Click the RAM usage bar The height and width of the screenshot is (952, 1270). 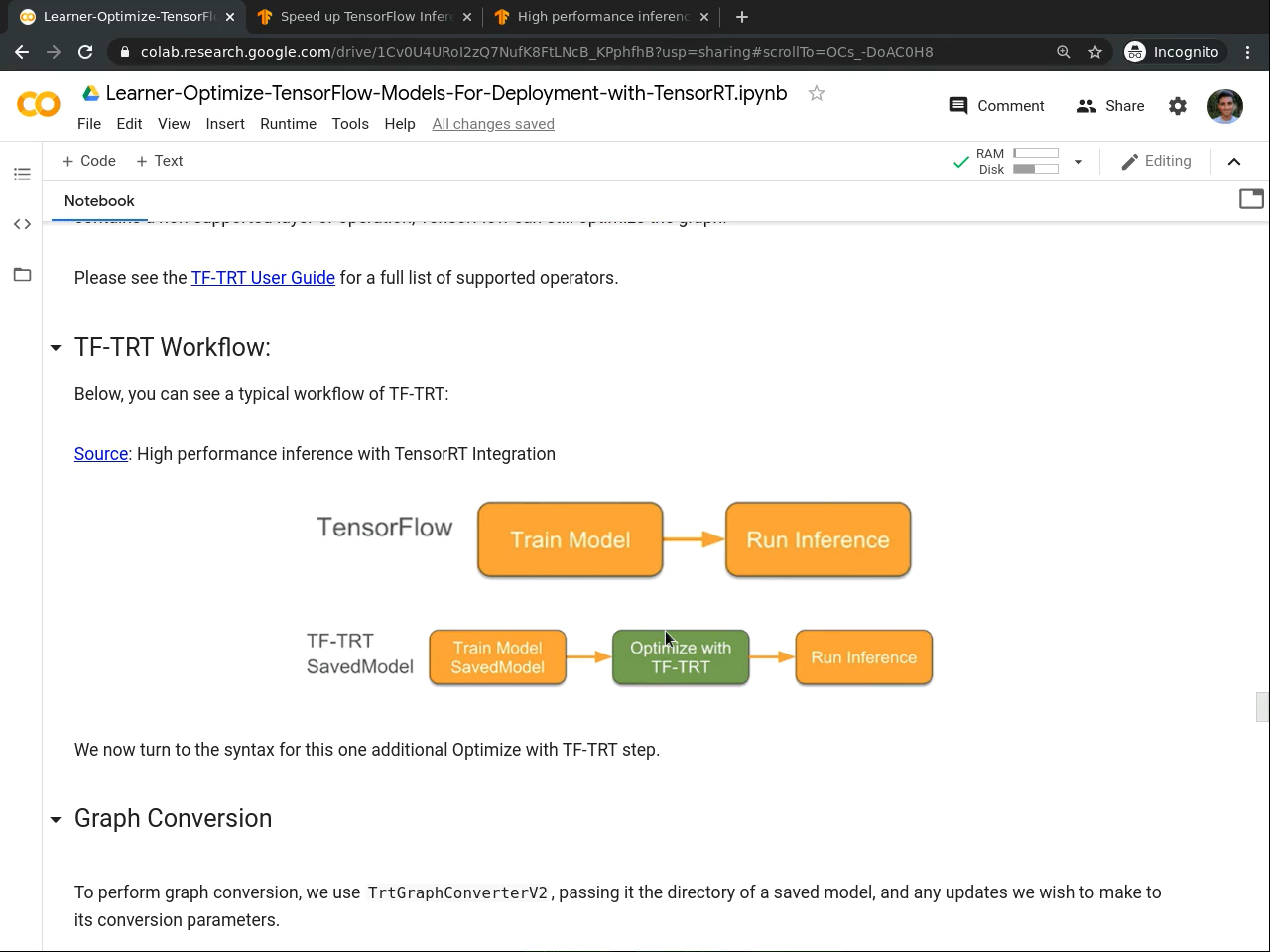pos(1036,154)
